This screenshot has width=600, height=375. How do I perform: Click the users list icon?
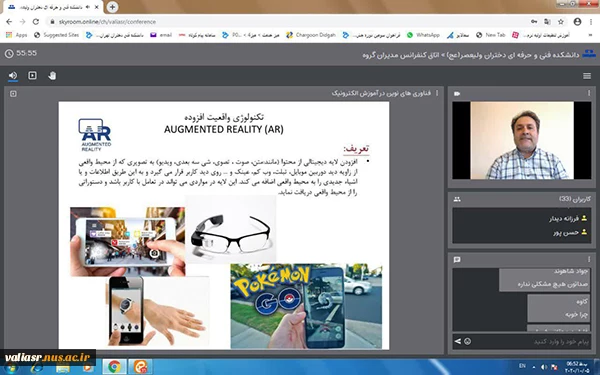(x=457, y=199)
